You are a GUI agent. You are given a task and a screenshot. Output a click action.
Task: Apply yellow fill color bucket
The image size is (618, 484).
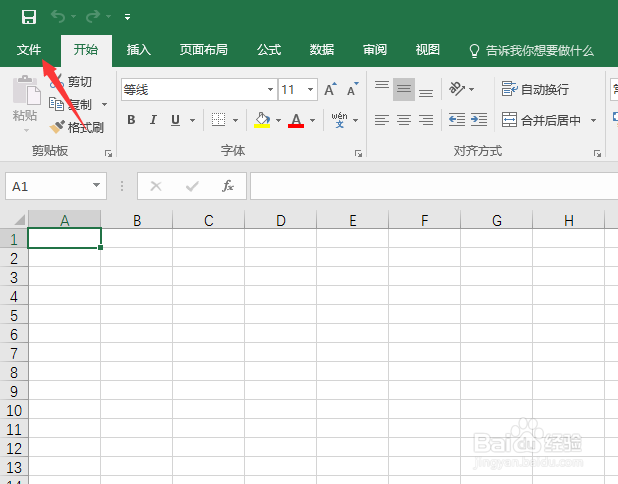(262, 120)
